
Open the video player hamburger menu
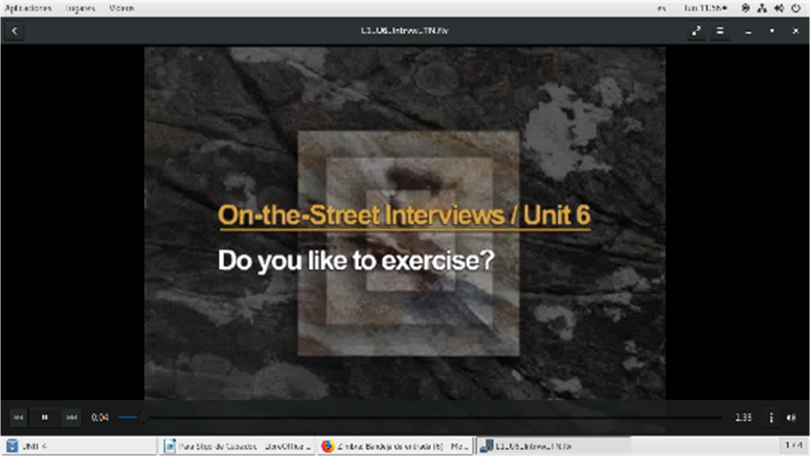click(720, 31)
